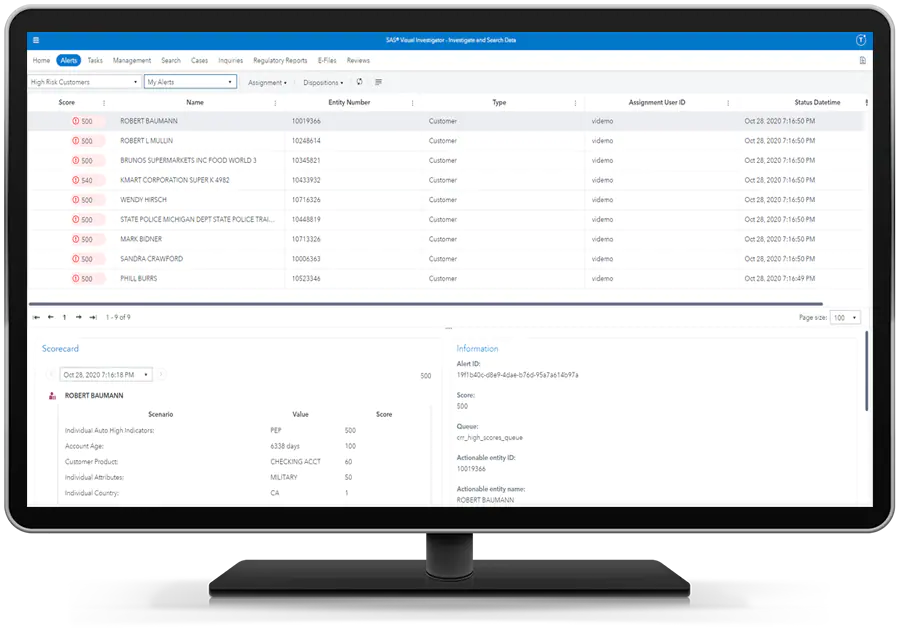
Task: Open the user profile icon
Action: pos(860,40)
